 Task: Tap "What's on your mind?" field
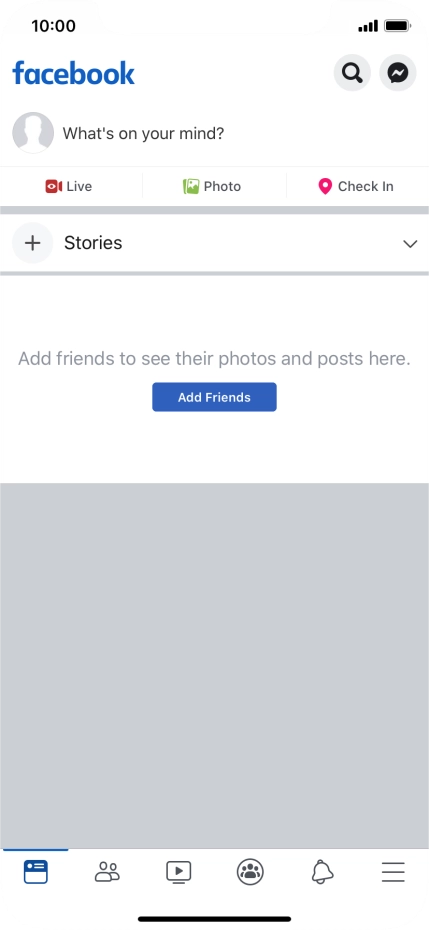pos(144,133)
